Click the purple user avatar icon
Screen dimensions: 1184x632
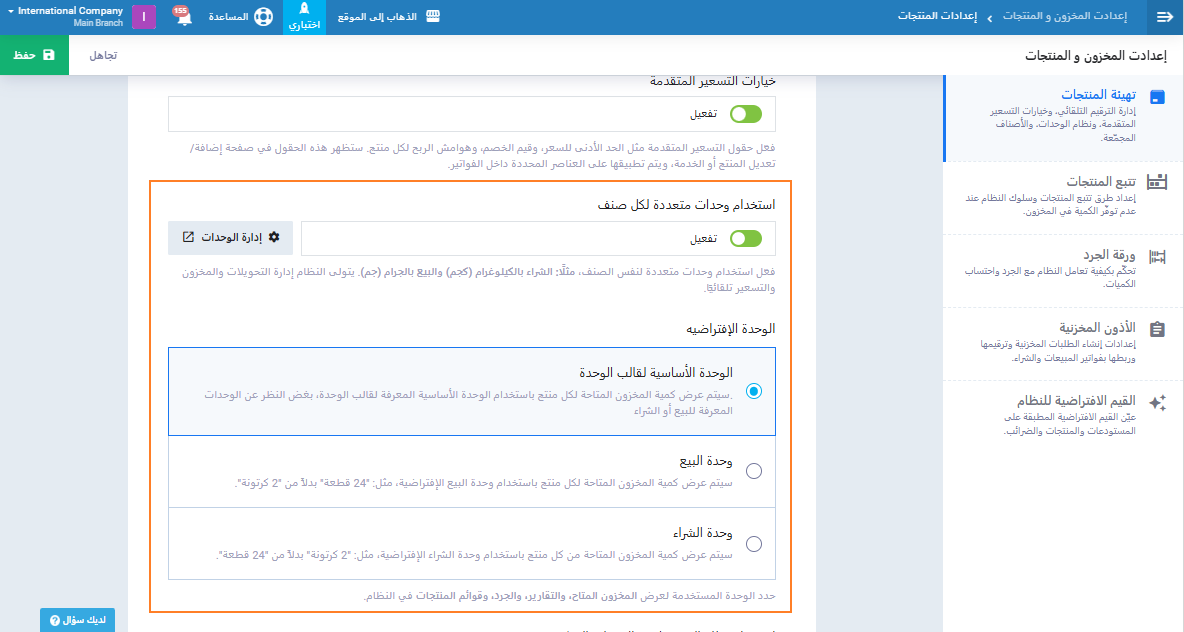[144, 17]
